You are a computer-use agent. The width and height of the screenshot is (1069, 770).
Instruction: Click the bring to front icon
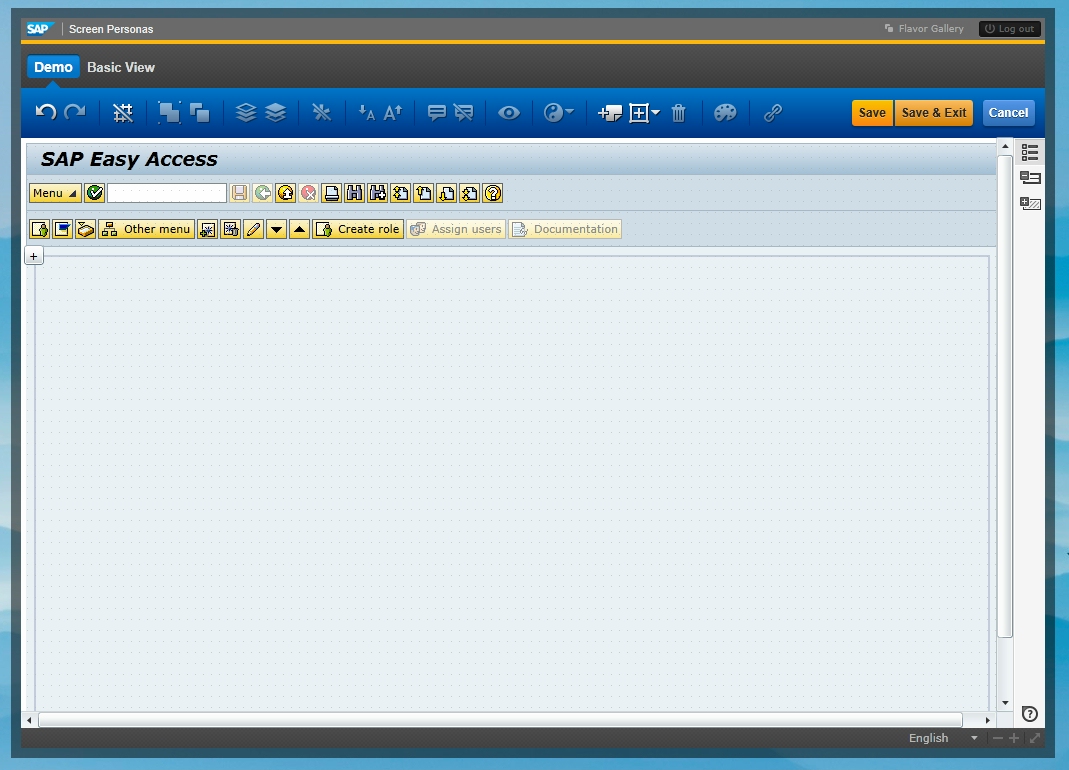pos(169,113)
